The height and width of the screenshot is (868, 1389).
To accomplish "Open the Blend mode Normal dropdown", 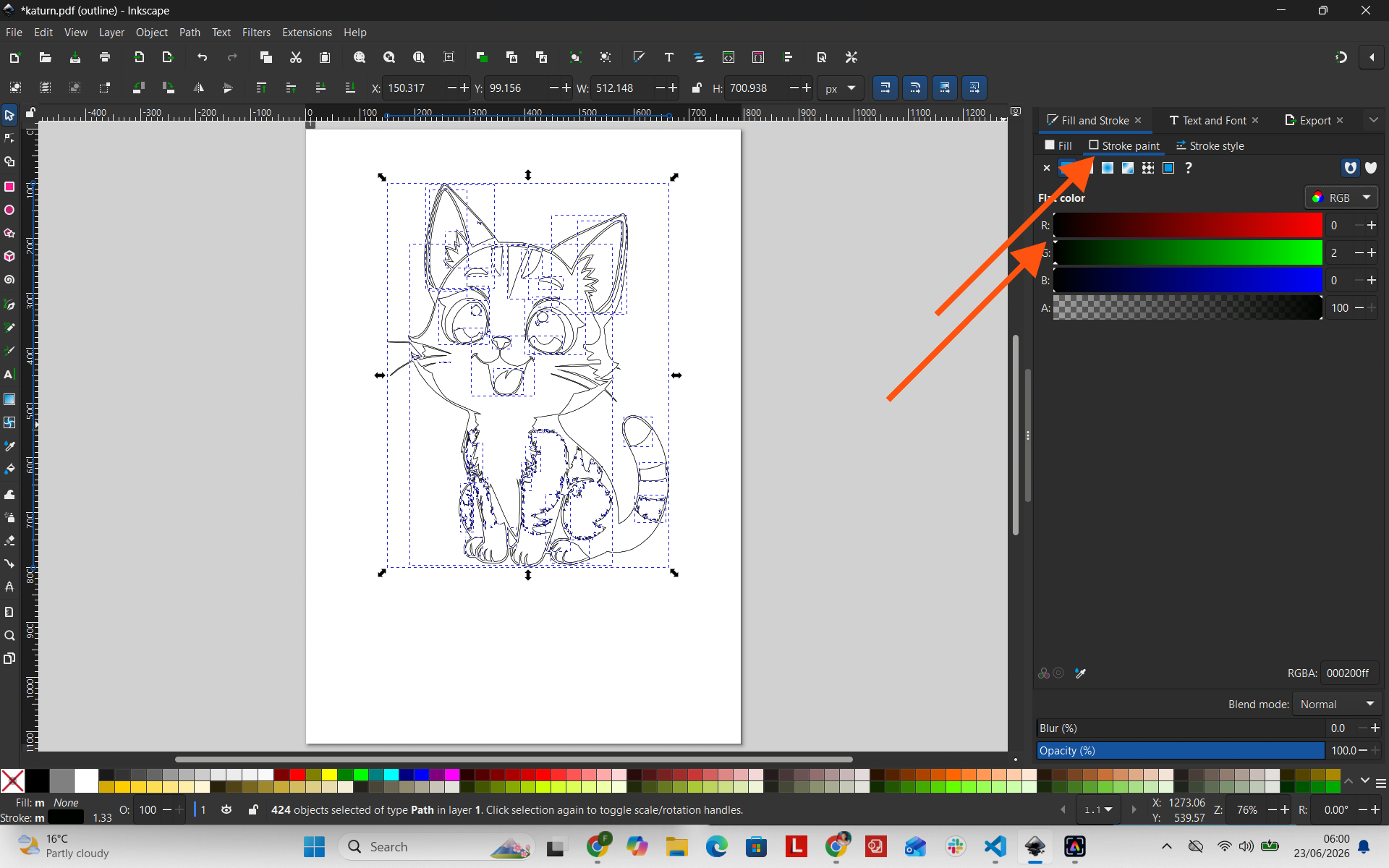I will click(1337, 704).
